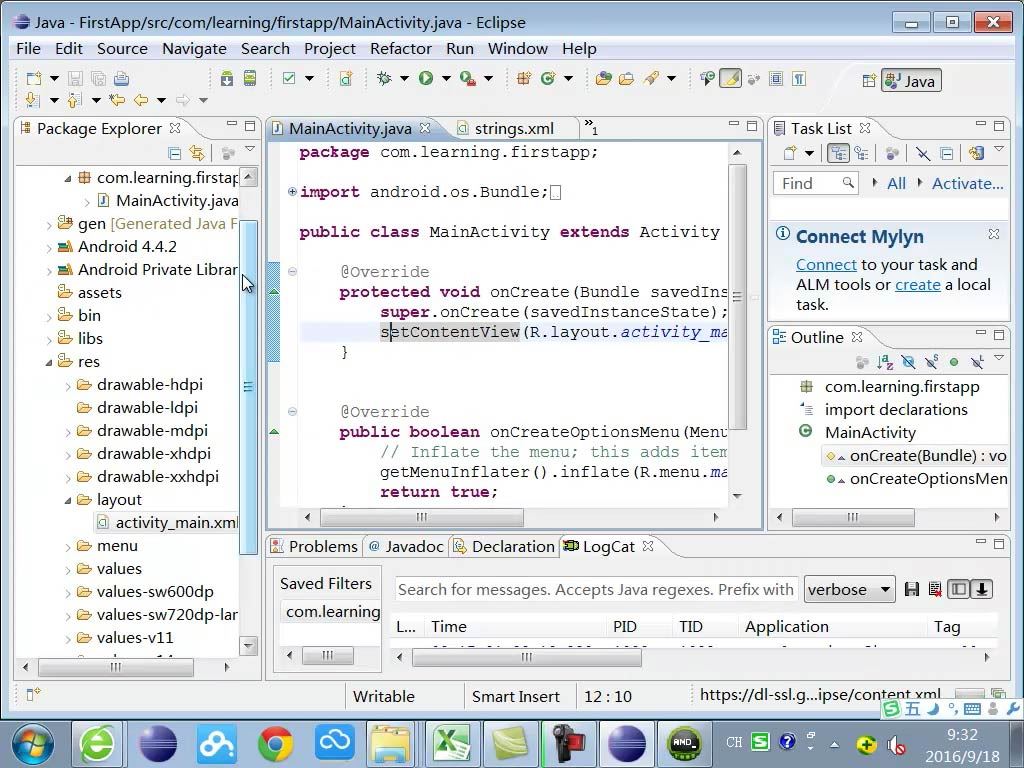This screenshot has height=768, width=1024.
Task: Click Synchronize Changed icon in Task List
Action: point(976,153)
